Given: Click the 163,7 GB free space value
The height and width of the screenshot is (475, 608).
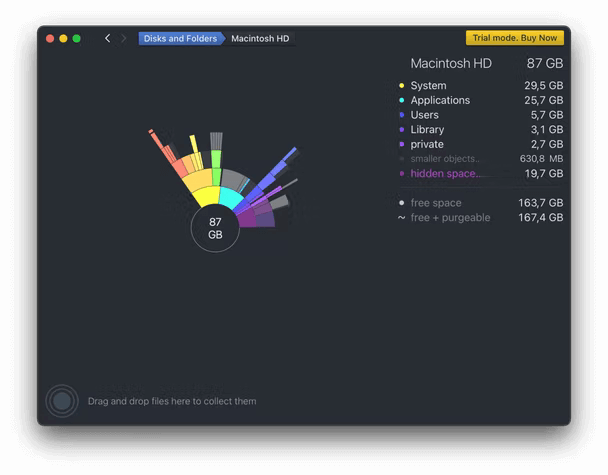Looking at the screenshot, I should 541,203.
